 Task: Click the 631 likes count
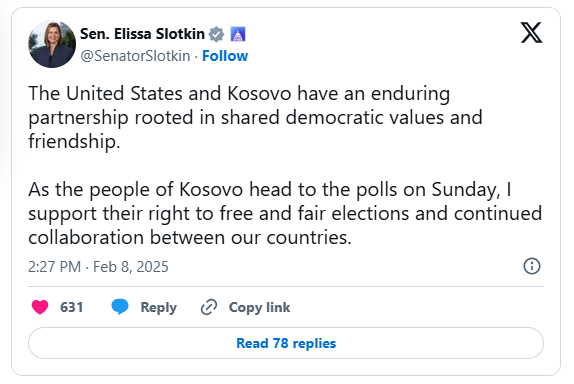coord(72,307)
